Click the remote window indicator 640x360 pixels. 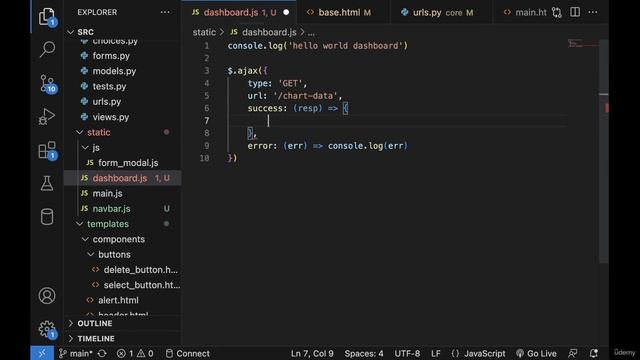pos(42,353)
